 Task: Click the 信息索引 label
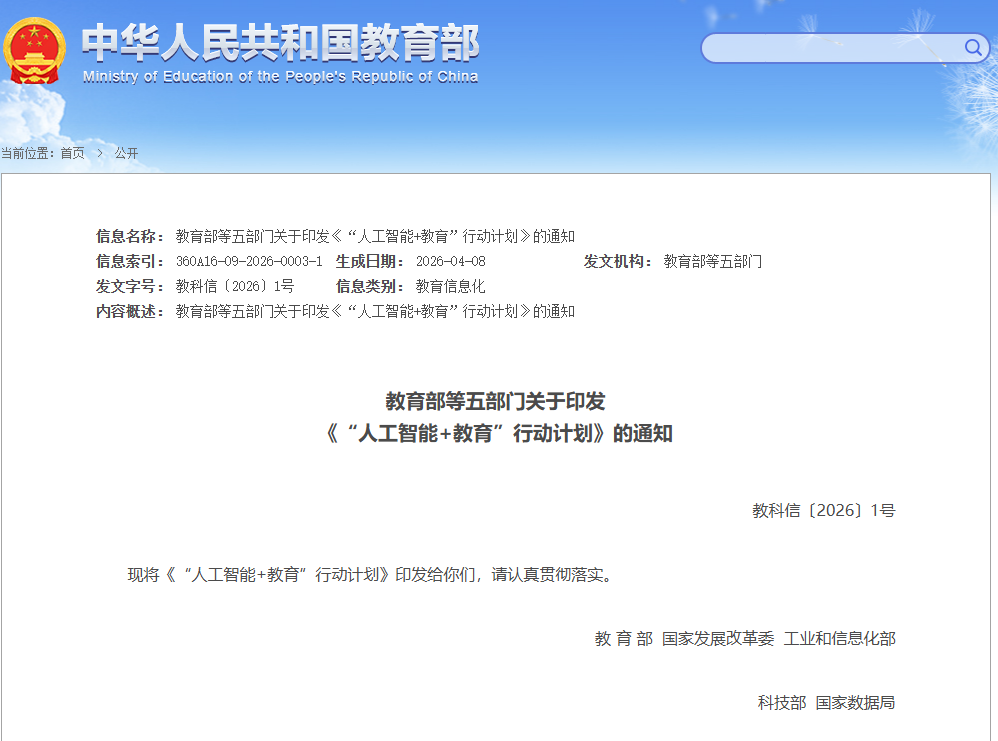[130, 261]
